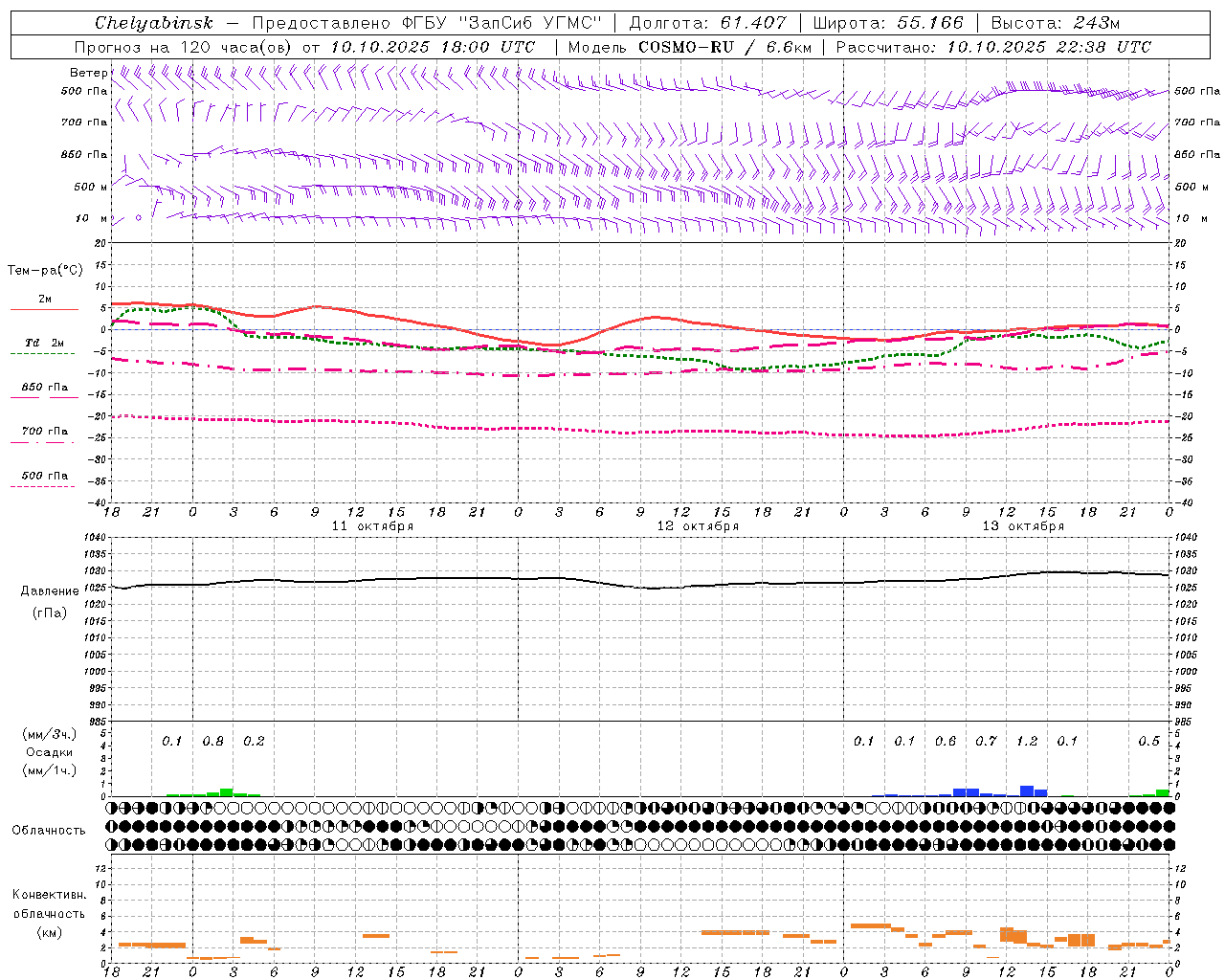The height and width of the screenshot is (980, 1225).
Task: Click the "Облачность" cloud cover label
Action: coord(49,831)
